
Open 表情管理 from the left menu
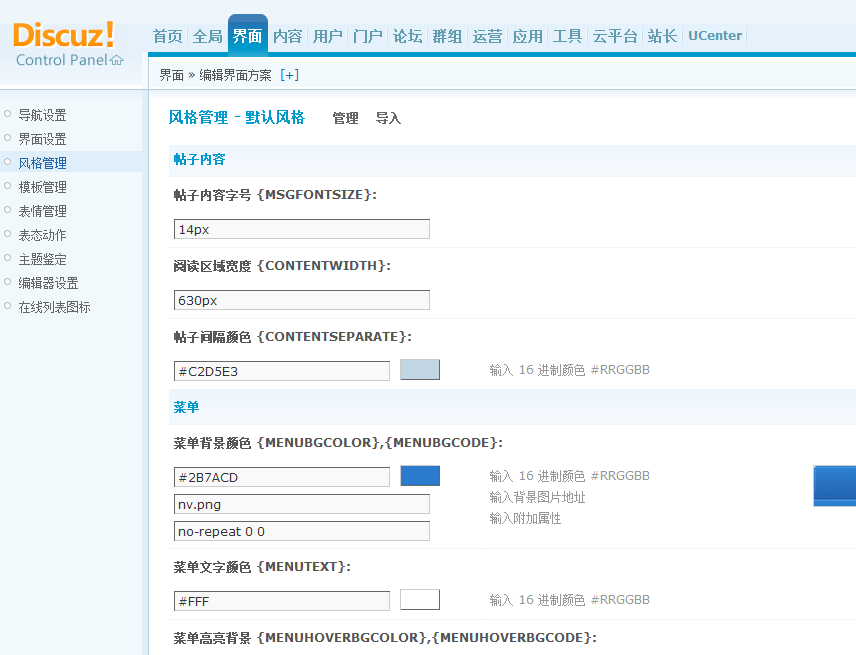(42, 211)
